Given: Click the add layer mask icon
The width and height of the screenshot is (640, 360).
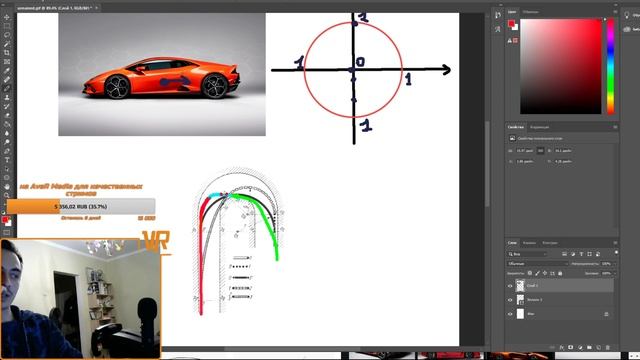Looking at the screenshot, I should [x=571, y=347].
